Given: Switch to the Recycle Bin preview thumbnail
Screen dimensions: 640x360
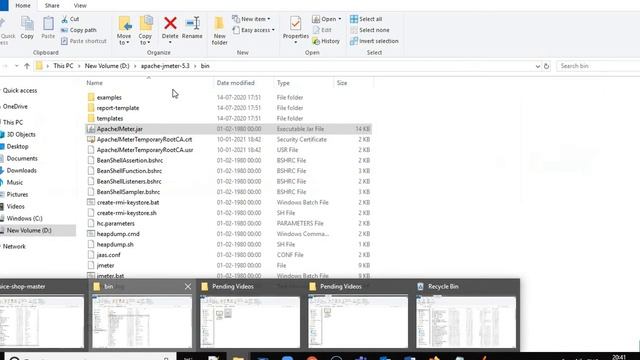Looking at the screenshot, I should point(466,322).
